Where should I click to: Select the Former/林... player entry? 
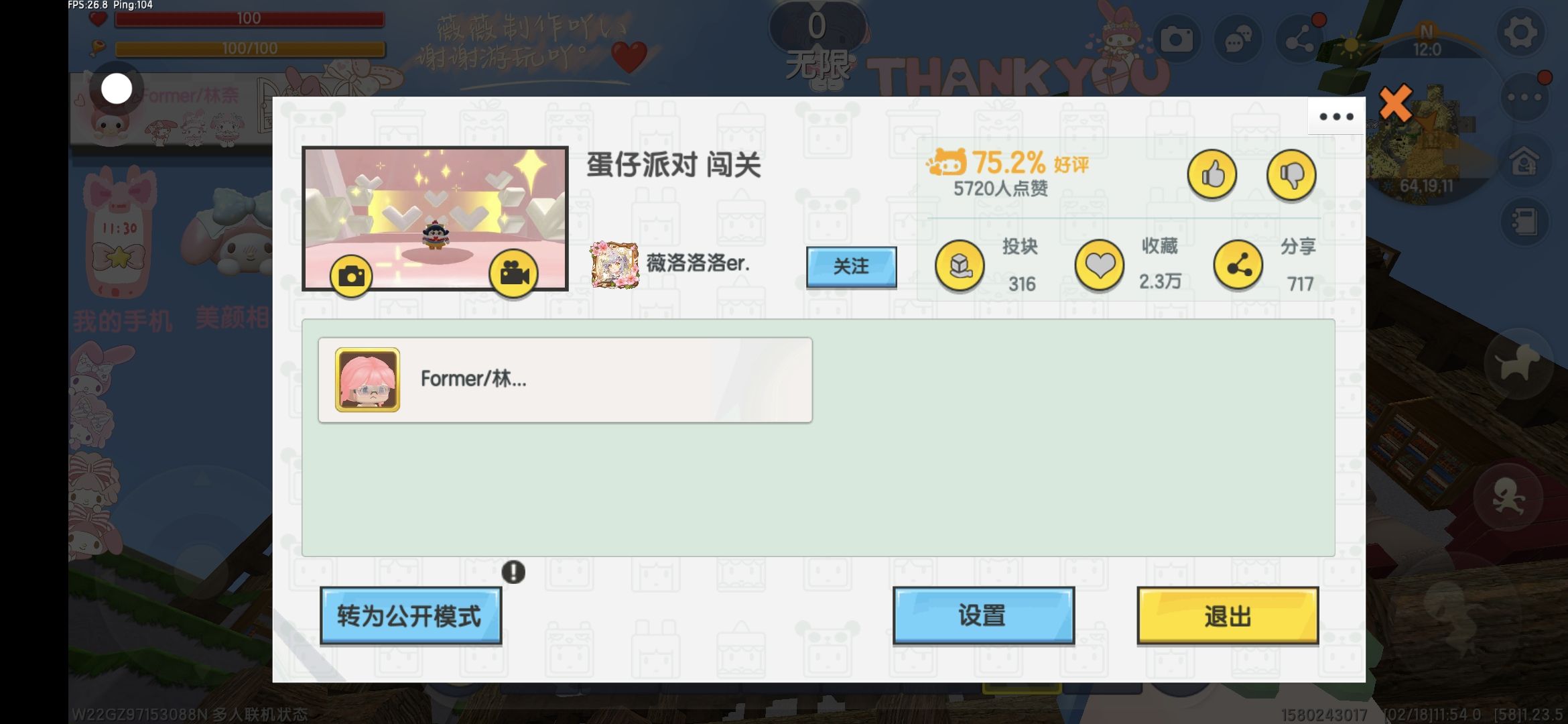(565, 380)
